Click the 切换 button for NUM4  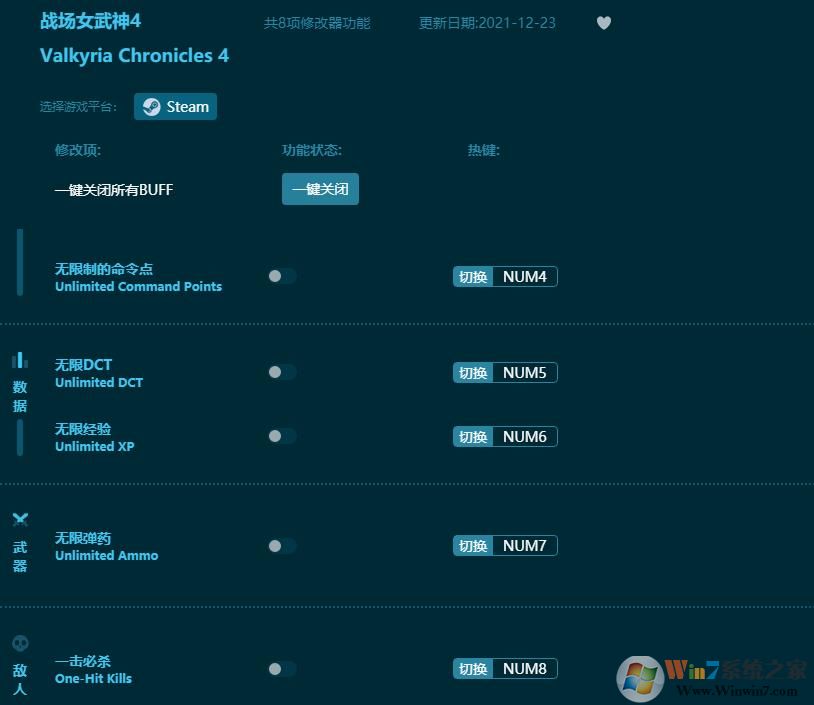[x=473, y=277]
